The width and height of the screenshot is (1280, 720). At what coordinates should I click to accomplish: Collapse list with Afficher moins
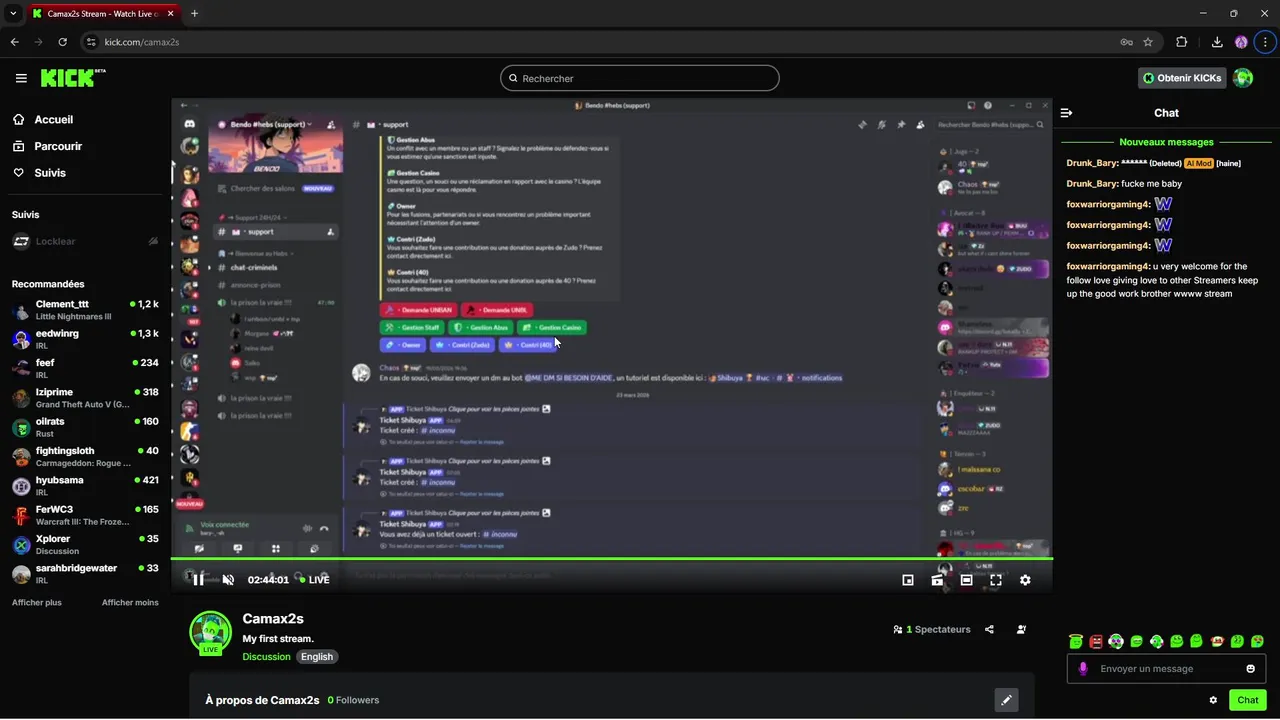pyautogui.click(x=130, y=603)
